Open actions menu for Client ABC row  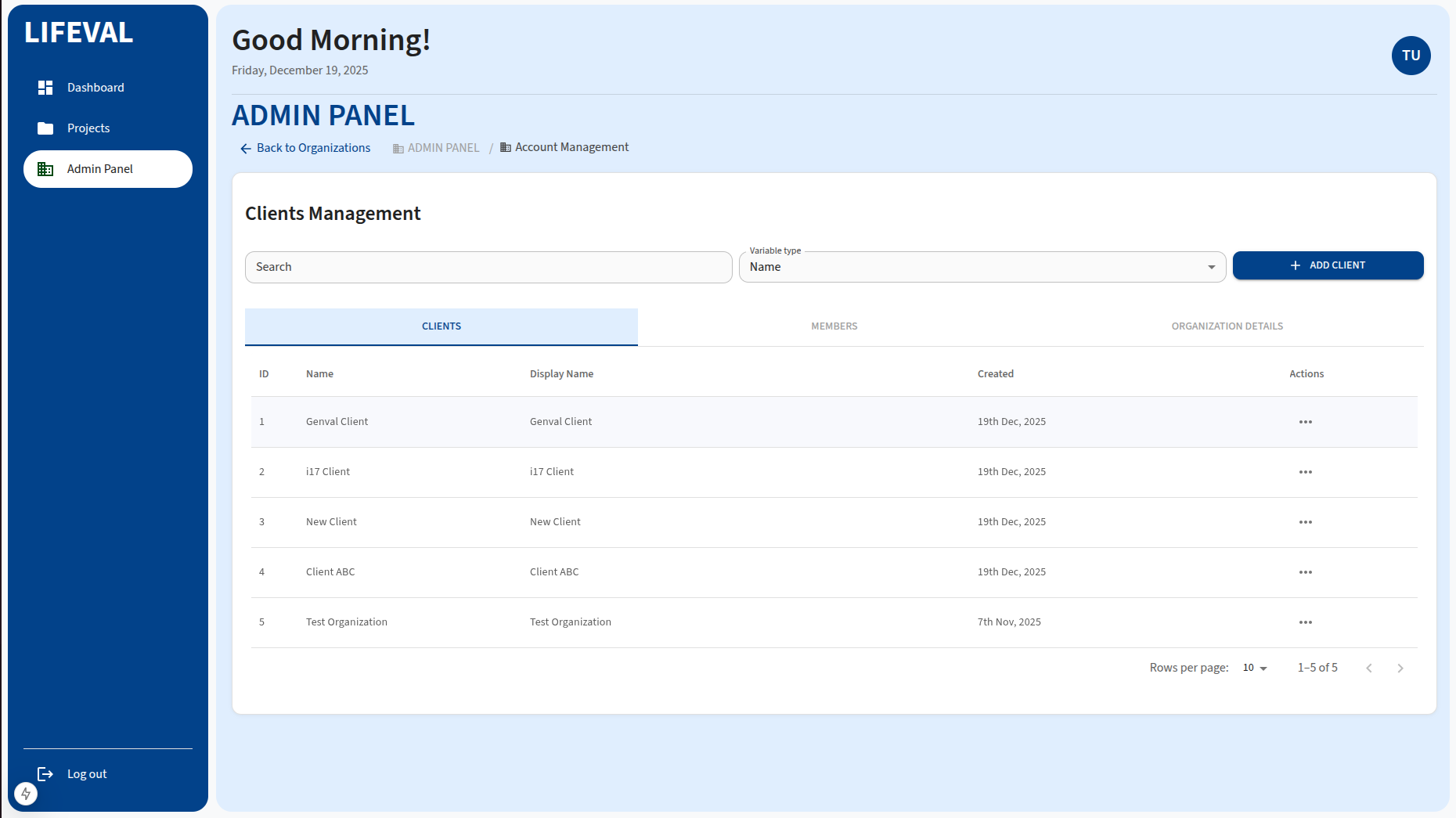pos(1305,572)
